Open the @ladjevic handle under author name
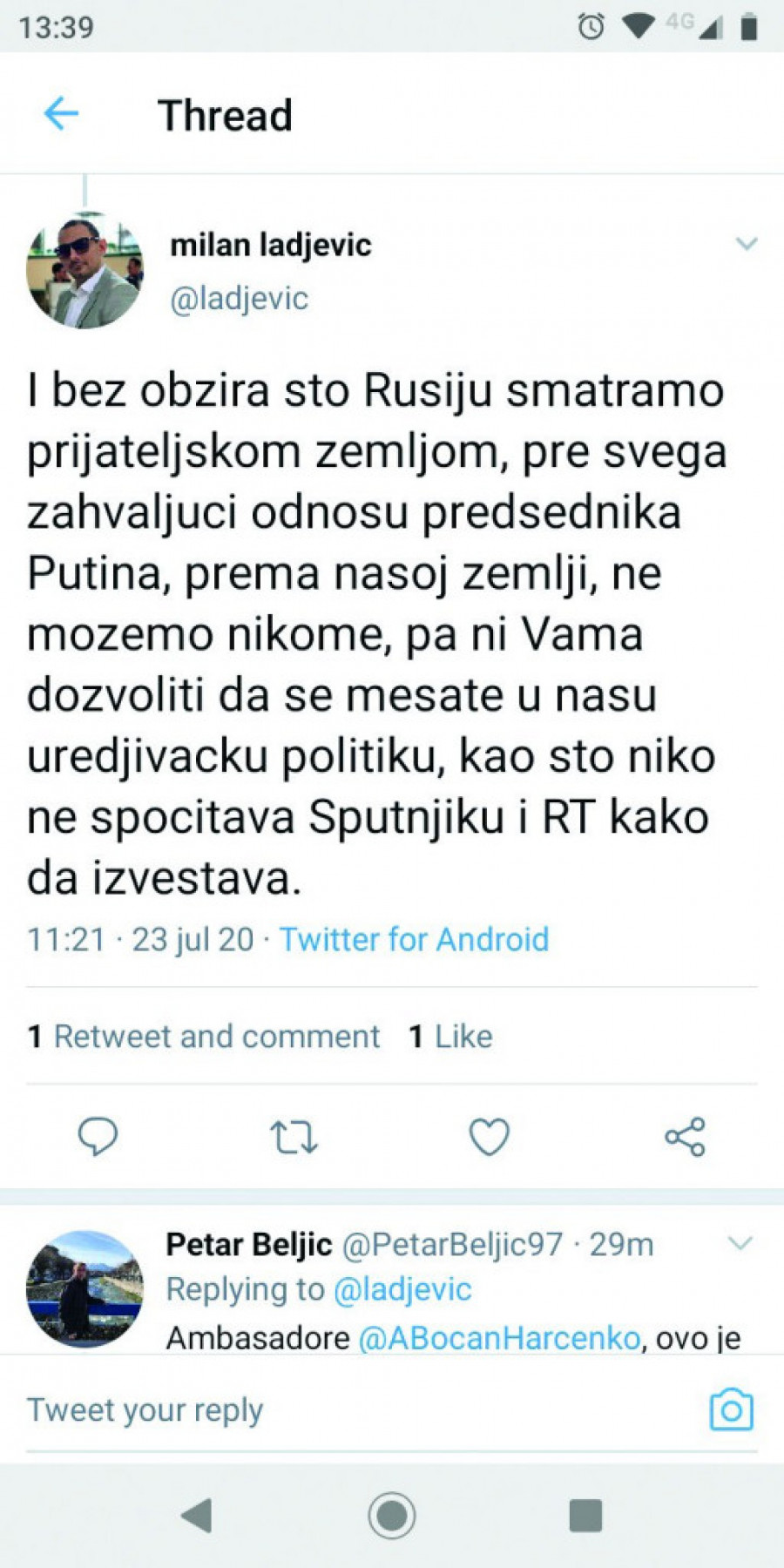The image size is (784, 1568). [x=239, y=299]
